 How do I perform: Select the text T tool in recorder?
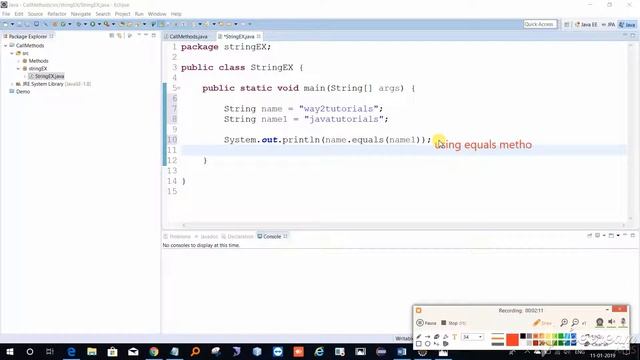click(x=454, y=337)
